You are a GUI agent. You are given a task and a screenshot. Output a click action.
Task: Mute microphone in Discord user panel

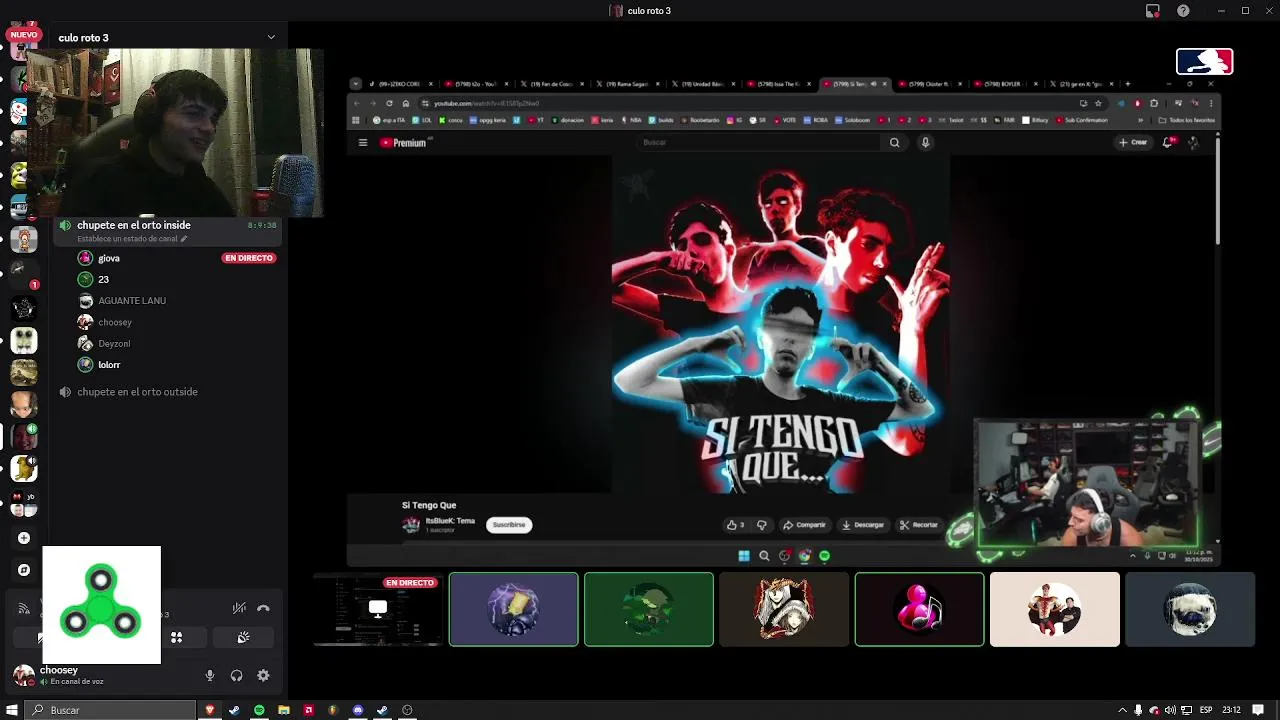(210, 675)
